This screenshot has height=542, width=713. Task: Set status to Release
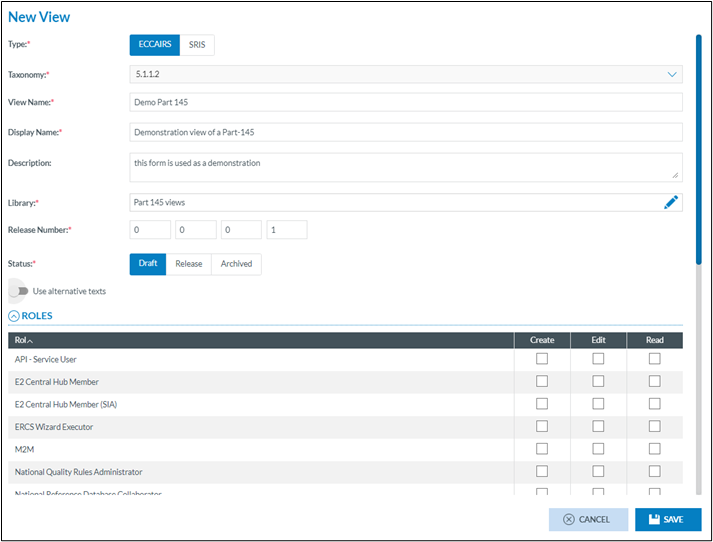pyautogui.click(x=188, y=264)
